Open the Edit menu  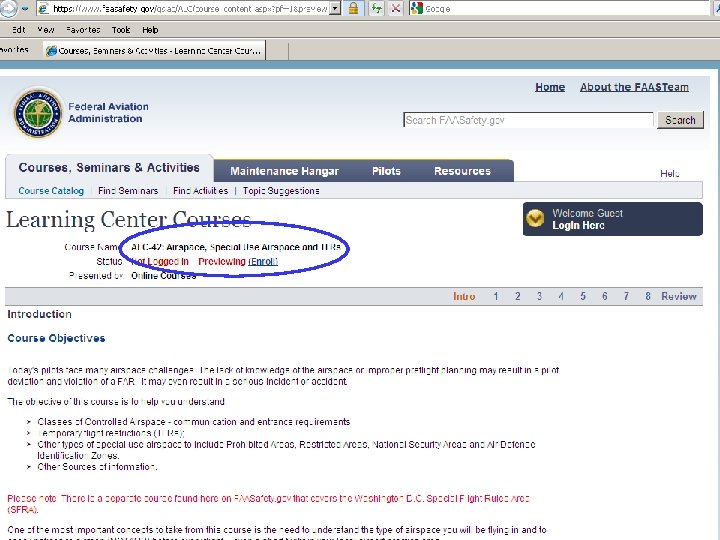pyautogui.click(x=18, y=30)
